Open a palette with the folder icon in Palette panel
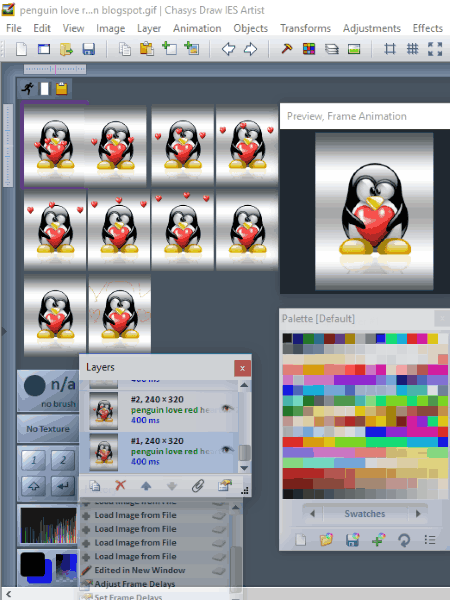The width and height of the screenshot is (450, 600). [326, 540]
